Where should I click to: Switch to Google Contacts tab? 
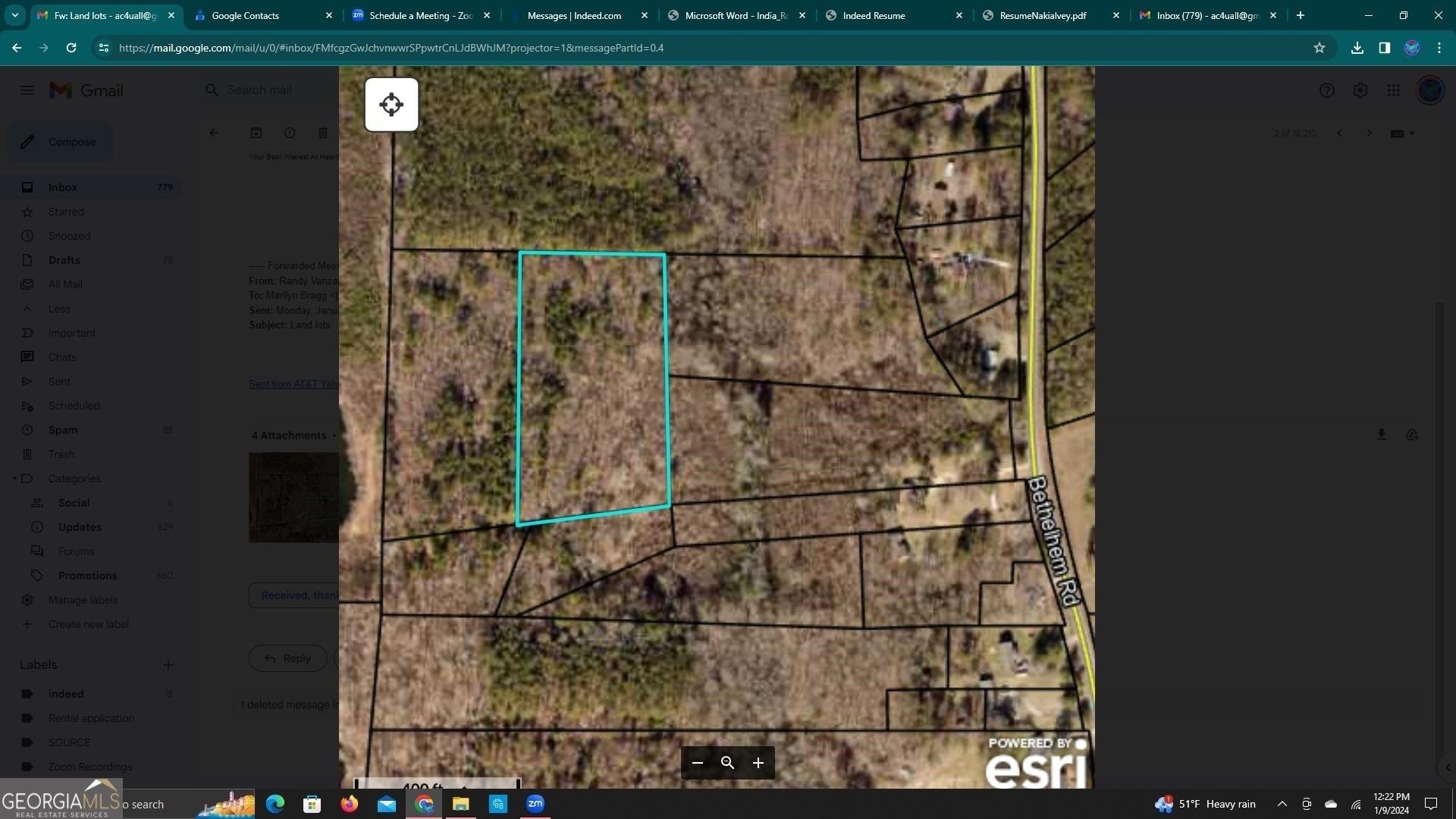[245, 15]
